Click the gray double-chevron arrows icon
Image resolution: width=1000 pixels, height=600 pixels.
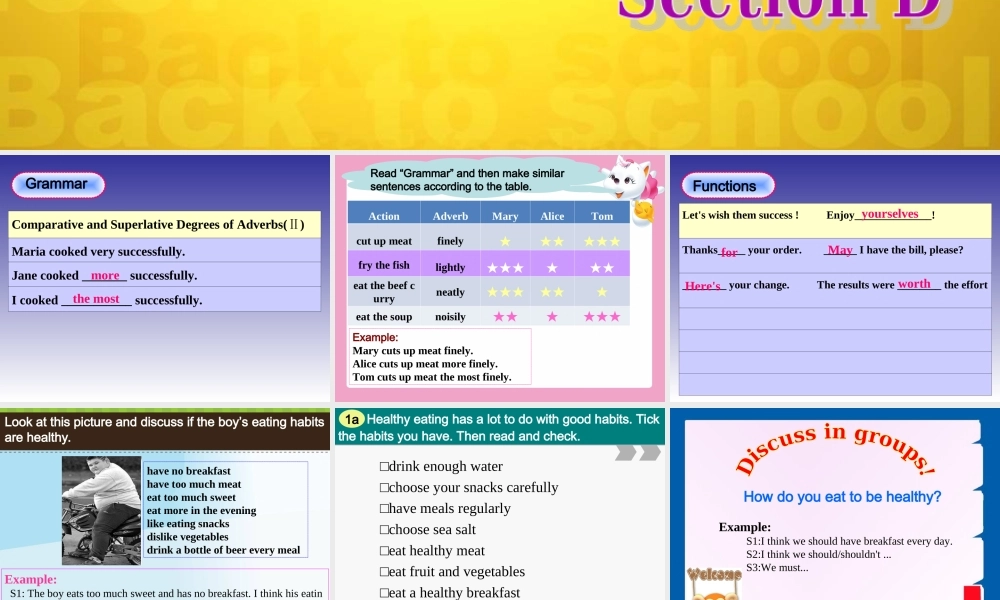tap(638, 453)
